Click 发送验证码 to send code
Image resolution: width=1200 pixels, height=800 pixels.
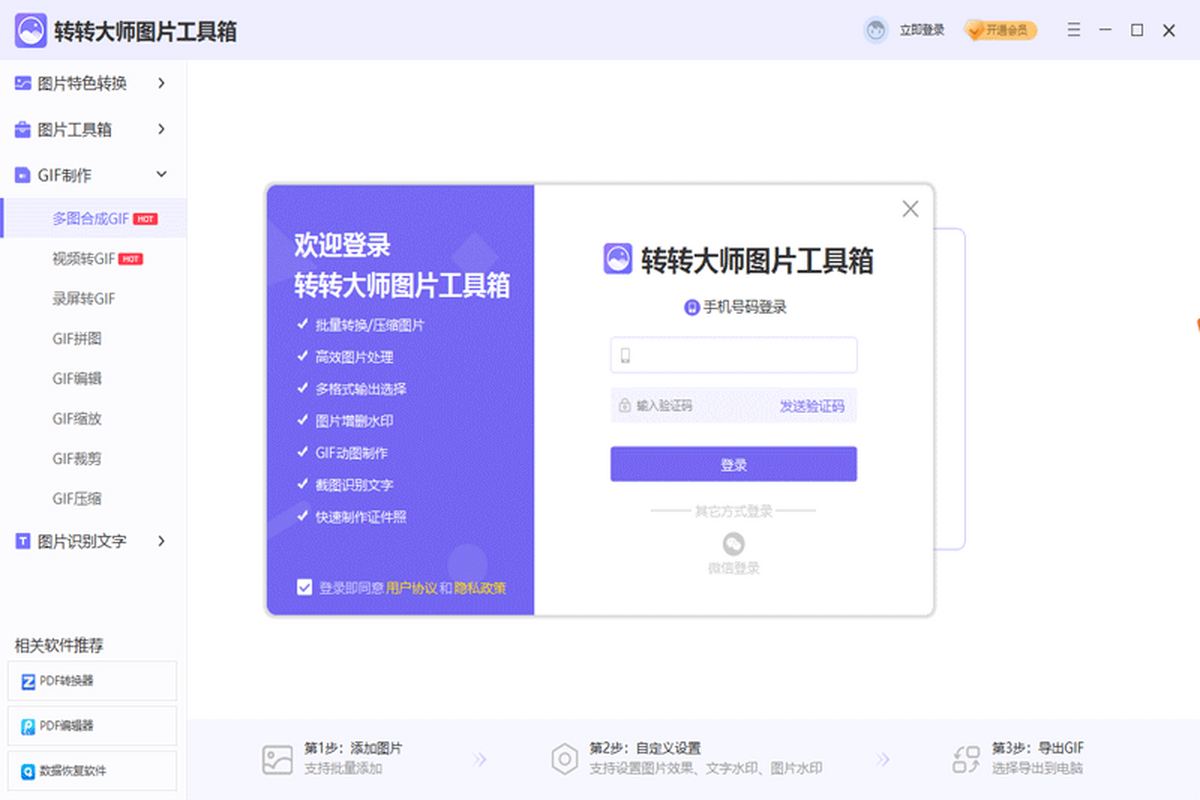point(812,406)
